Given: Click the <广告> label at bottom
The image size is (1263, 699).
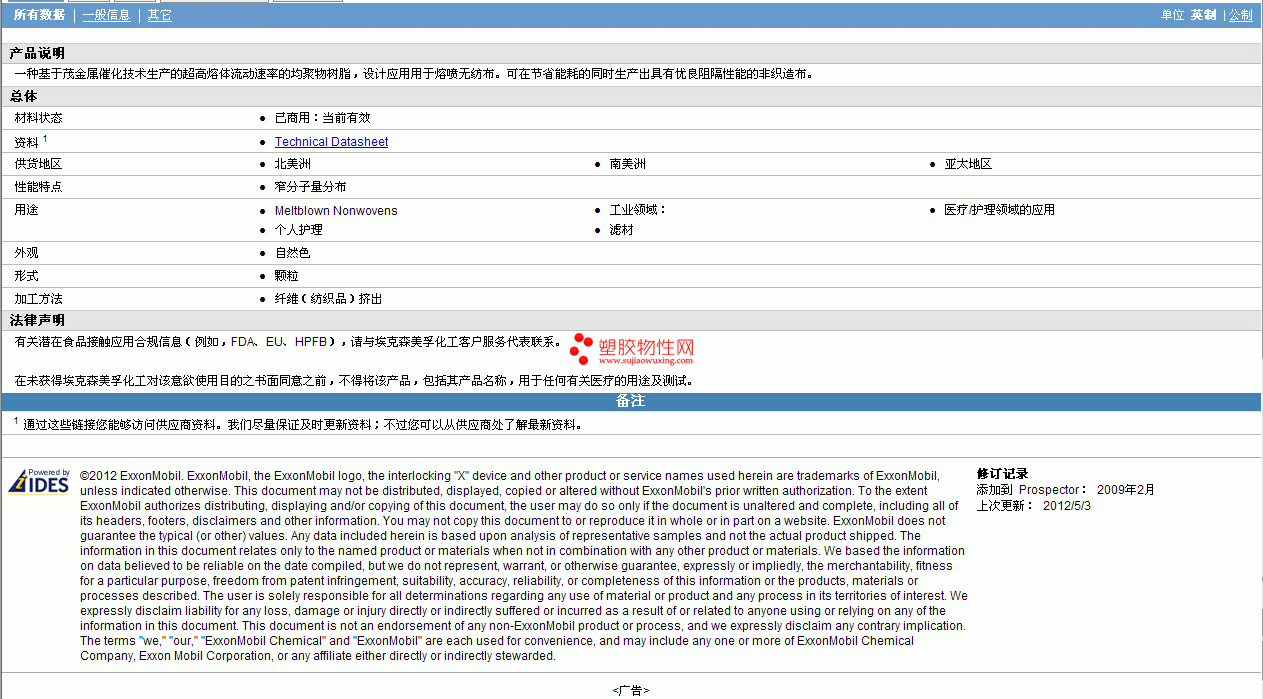Looking at the screenshot, I should [x=631, y=690].
